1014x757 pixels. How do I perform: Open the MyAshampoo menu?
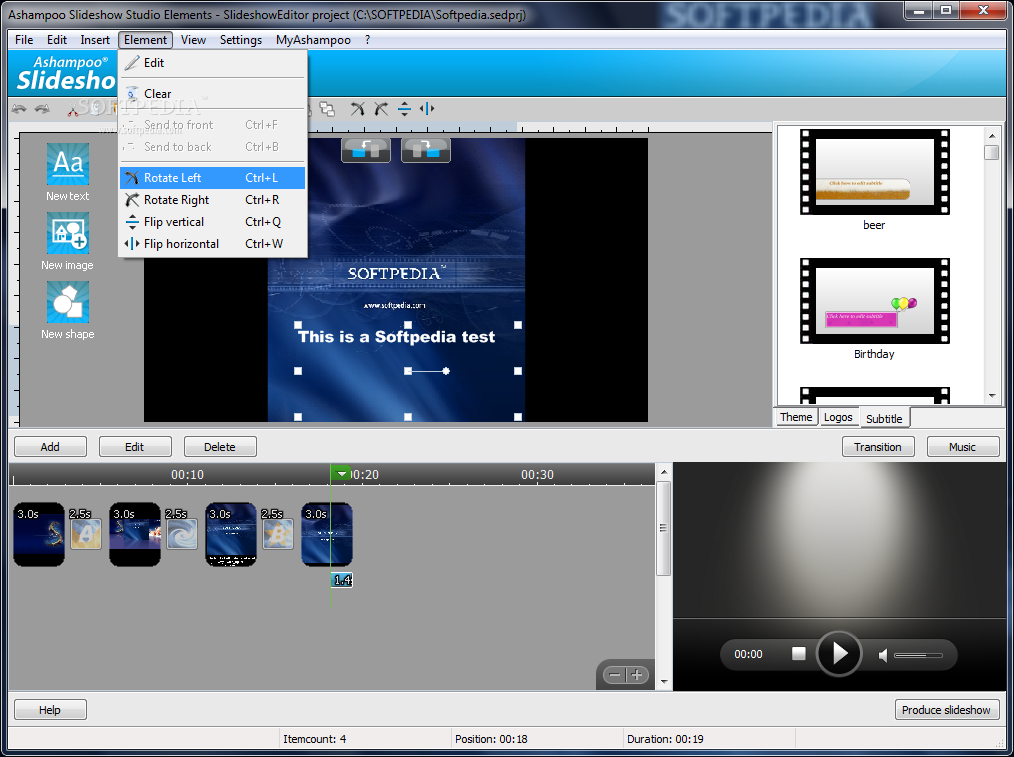click(x=313, y=40)
